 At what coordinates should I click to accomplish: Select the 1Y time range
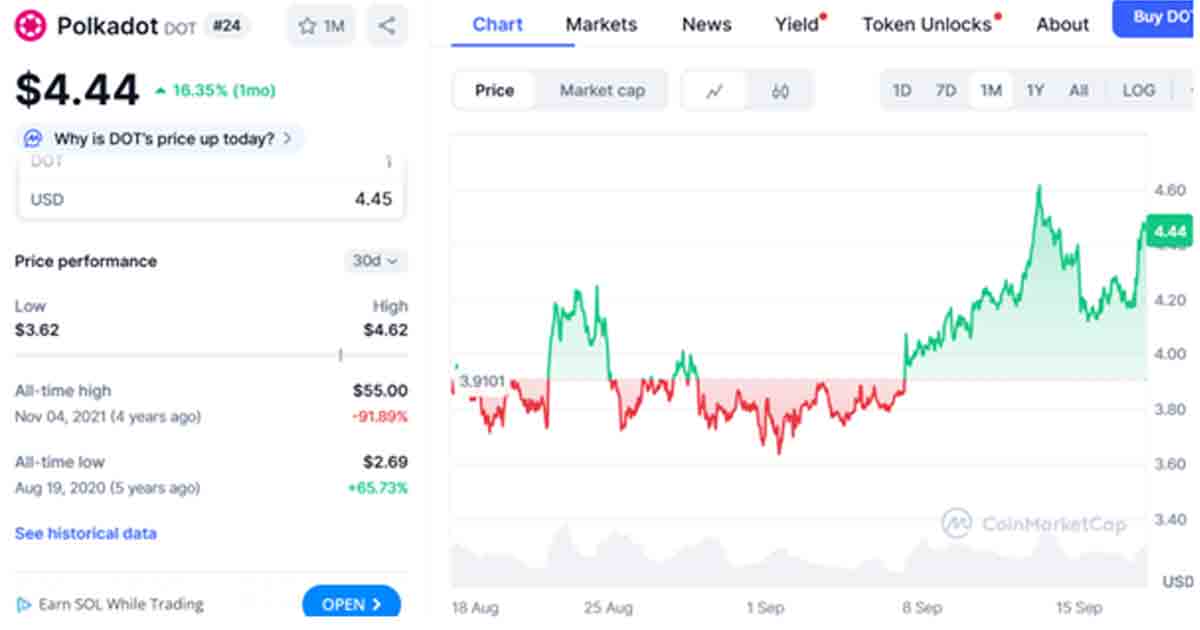[x=1035, y=91]
